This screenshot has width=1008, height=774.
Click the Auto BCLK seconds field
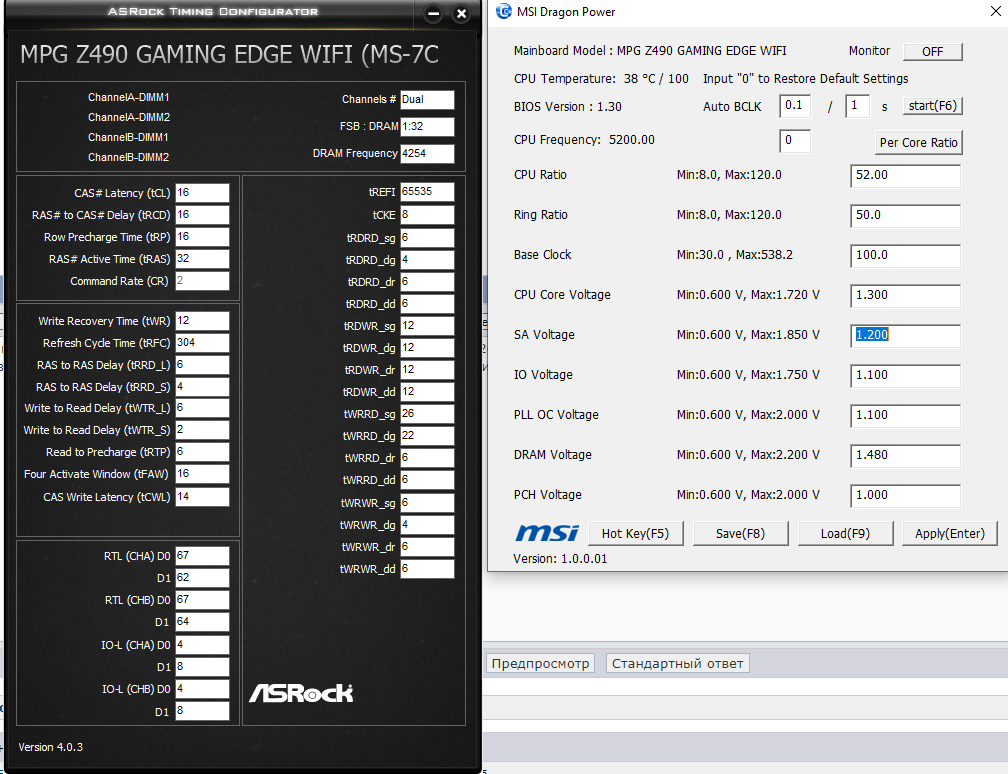click(858, 105)
